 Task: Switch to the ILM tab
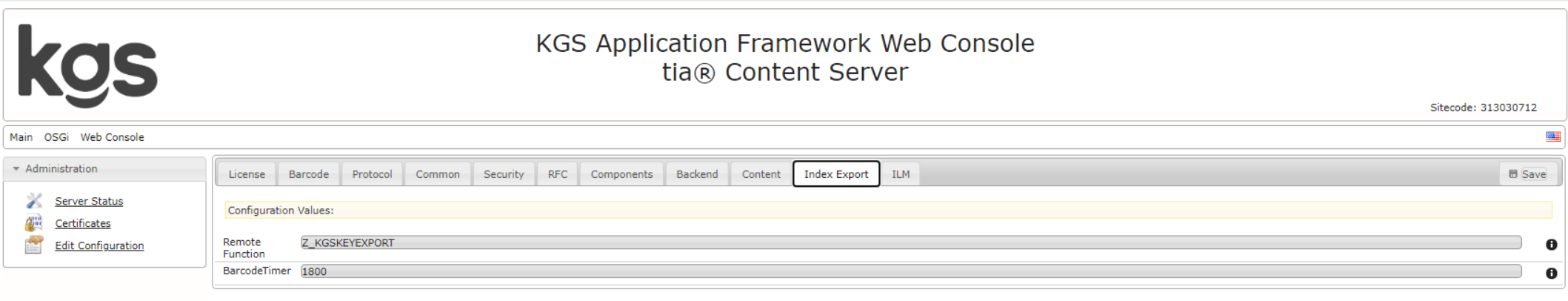[901, 174]
